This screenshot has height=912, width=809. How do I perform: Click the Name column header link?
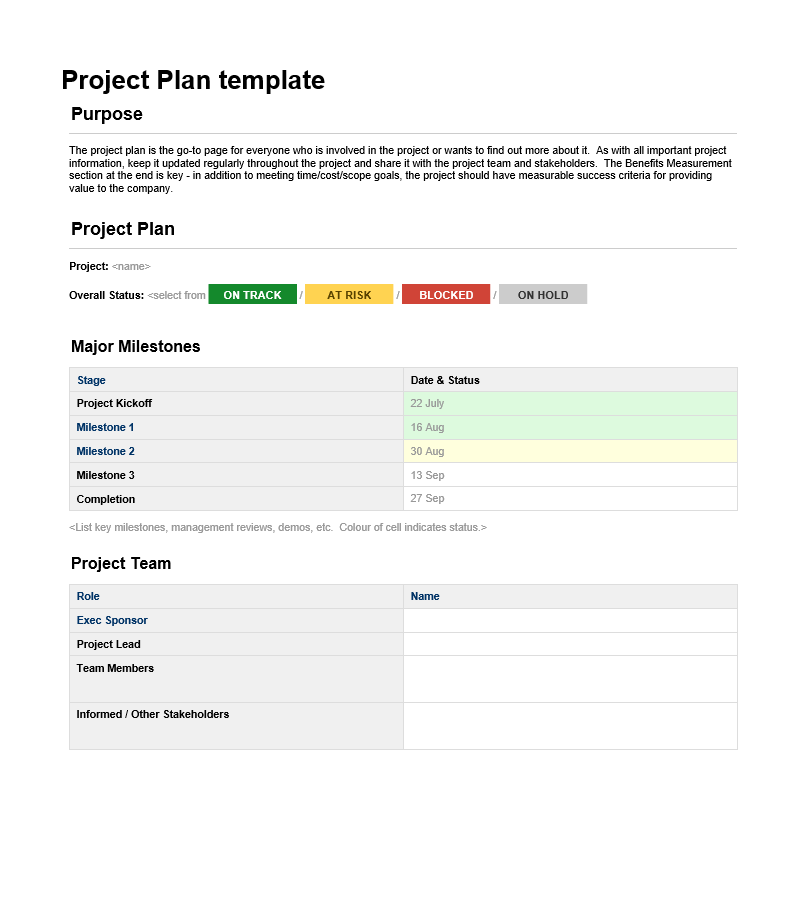click(425, 597)
